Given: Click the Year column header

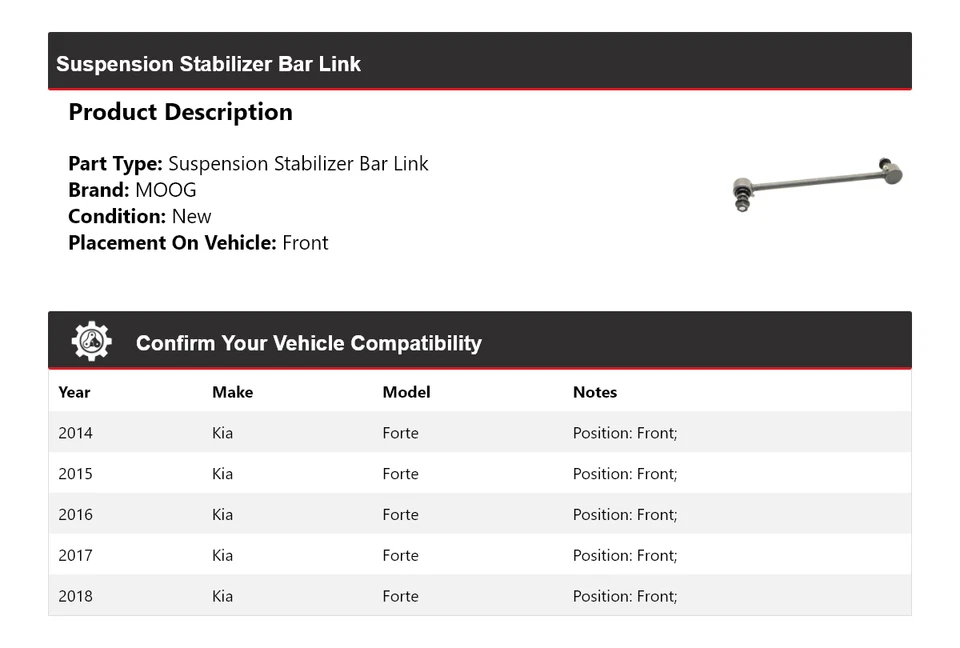Looking at the screenshot, I should click(x=74, y=392).
